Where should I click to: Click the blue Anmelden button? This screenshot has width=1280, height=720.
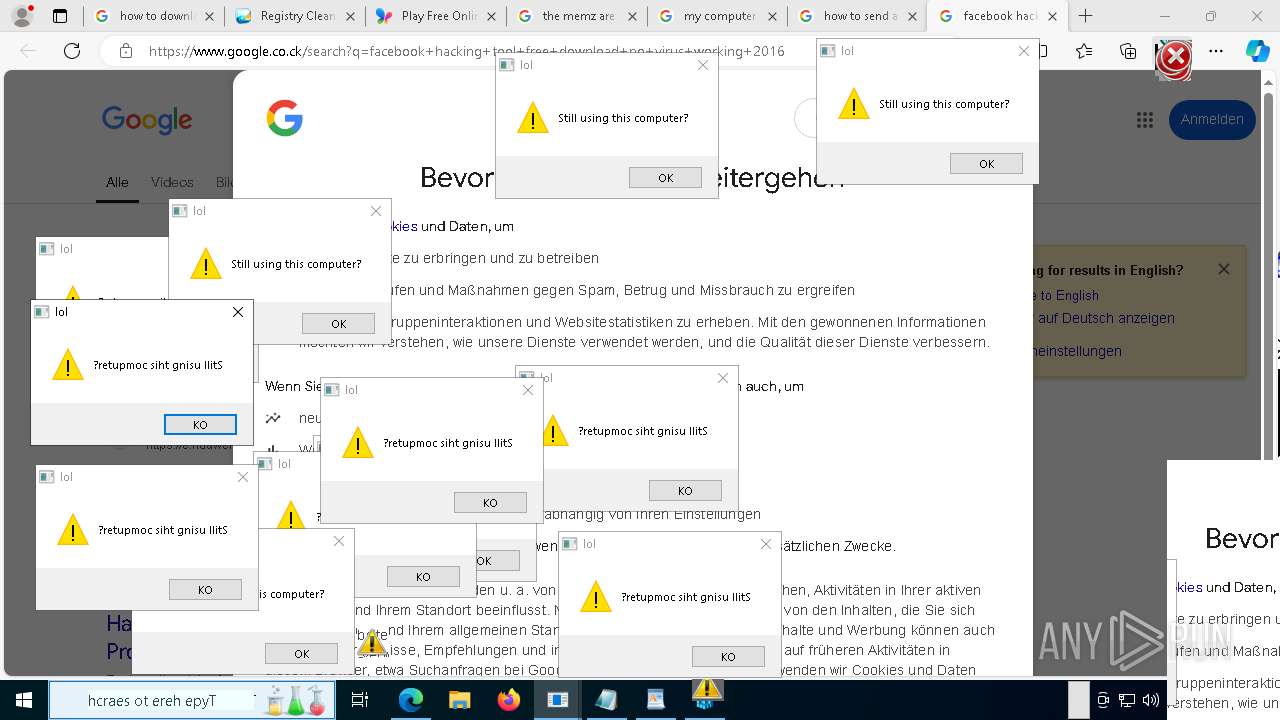tap(1212, 119)
